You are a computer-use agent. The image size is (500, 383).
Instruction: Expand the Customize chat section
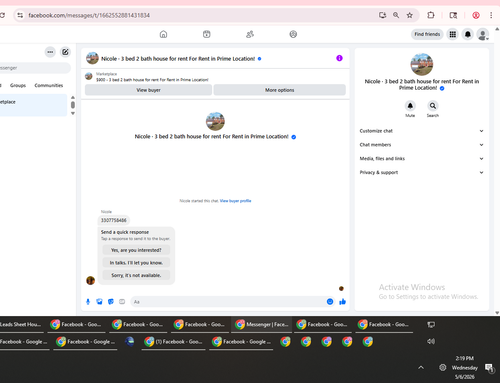(x=422, y=131)
